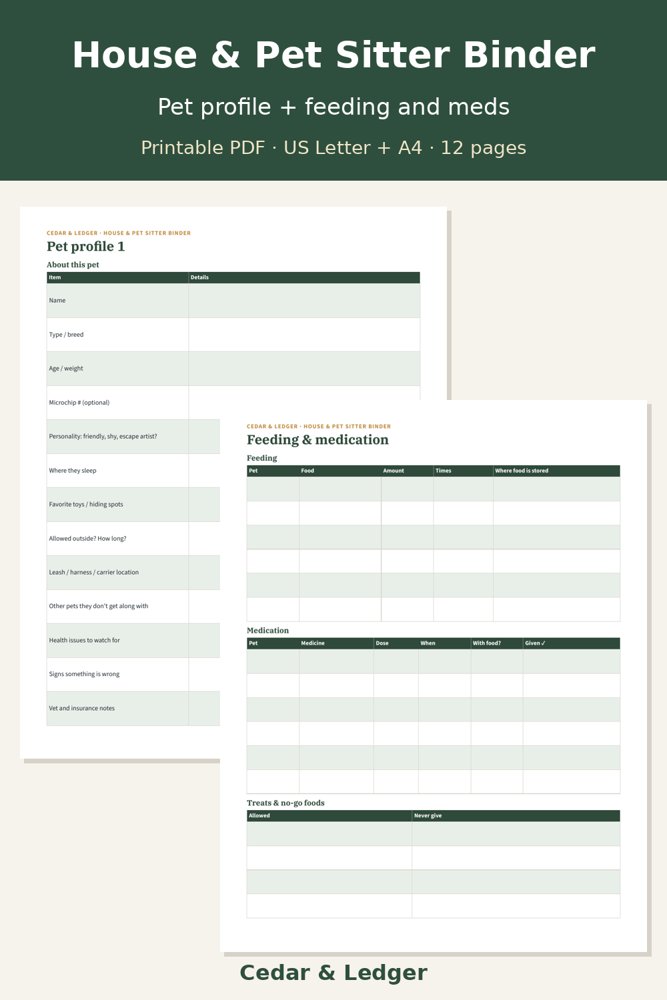Click the 'Feeding' section label above first table

(x=262, y=458)
